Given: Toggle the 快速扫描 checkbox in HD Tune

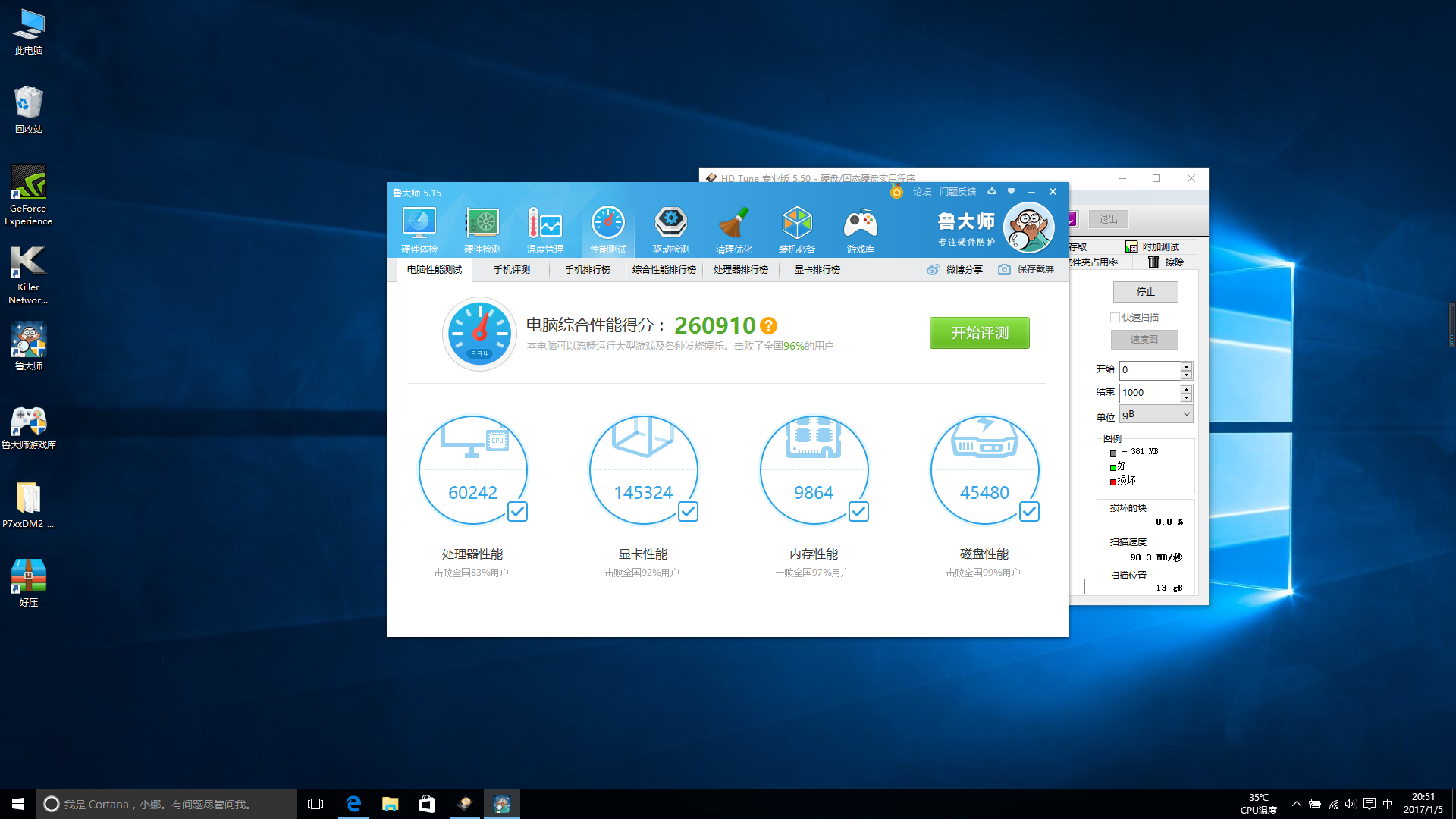Looking at the screenshot, I should coord(1115,318).
